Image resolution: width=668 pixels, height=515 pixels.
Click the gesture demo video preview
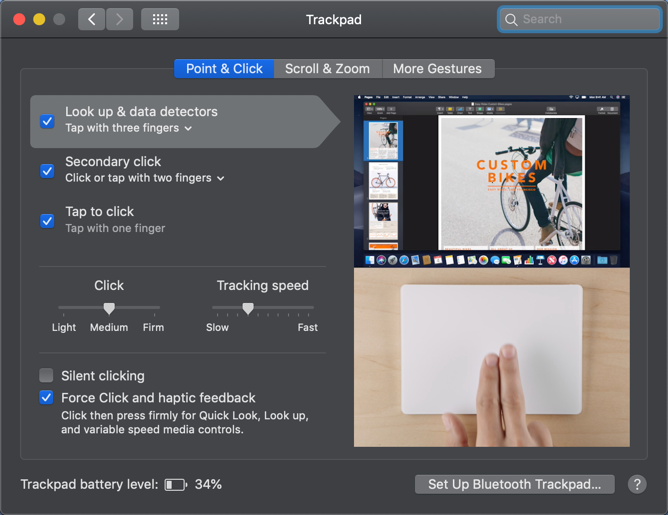click(x=491, y=270)
